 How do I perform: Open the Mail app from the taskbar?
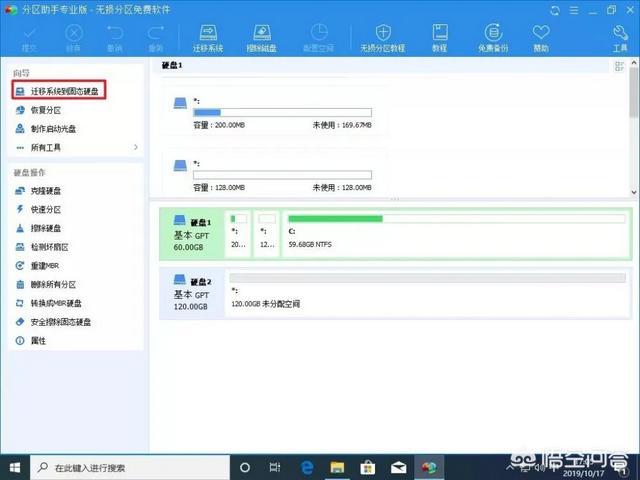[398, 467]
